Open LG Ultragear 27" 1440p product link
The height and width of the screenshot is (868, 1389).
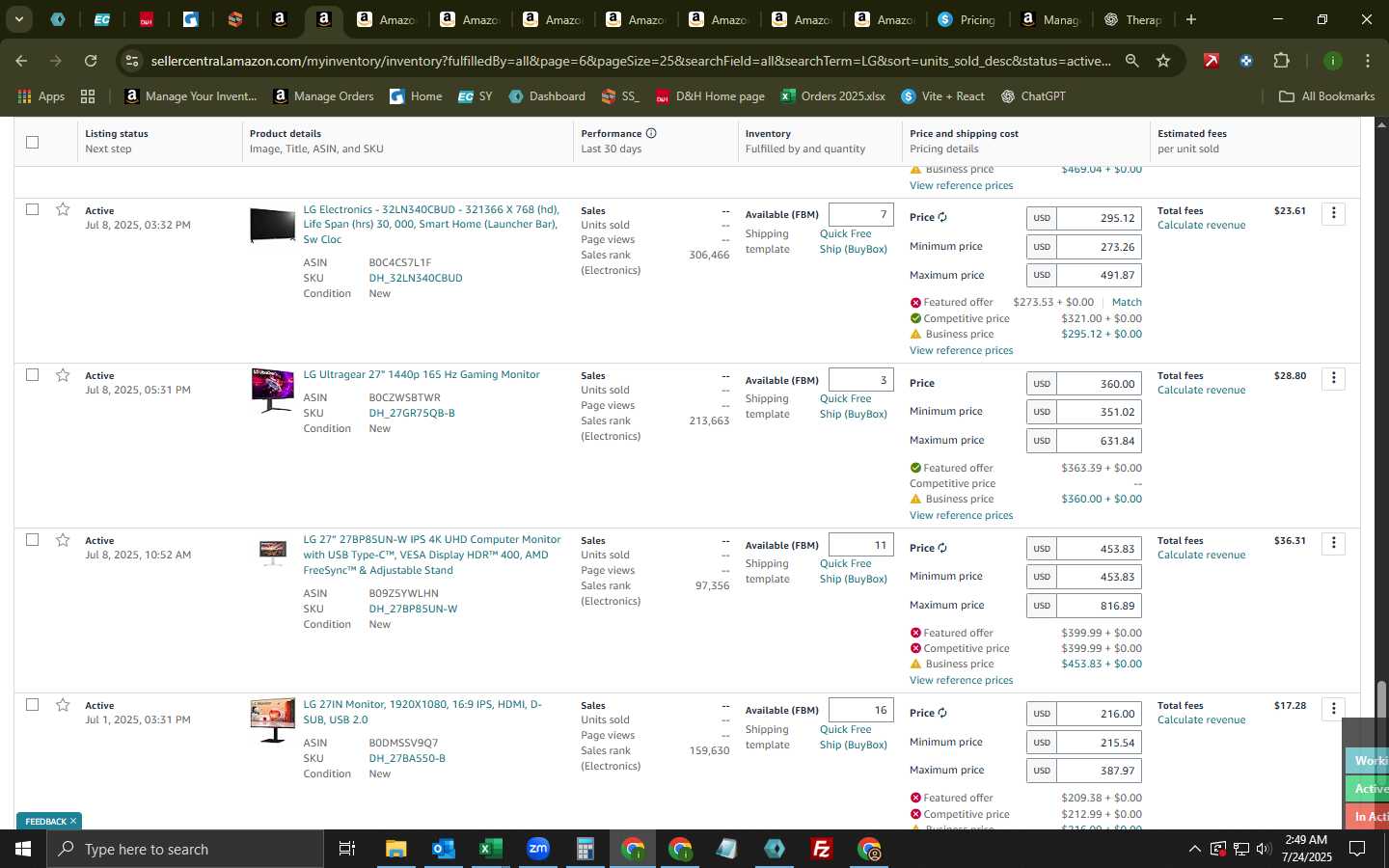[422, 374]
